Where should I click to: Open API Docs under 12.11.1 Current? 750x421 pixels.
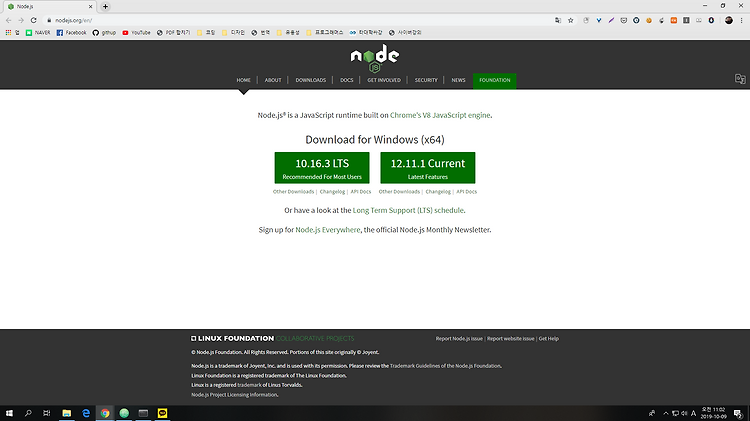pyautogui.click(x=466, y=192)
